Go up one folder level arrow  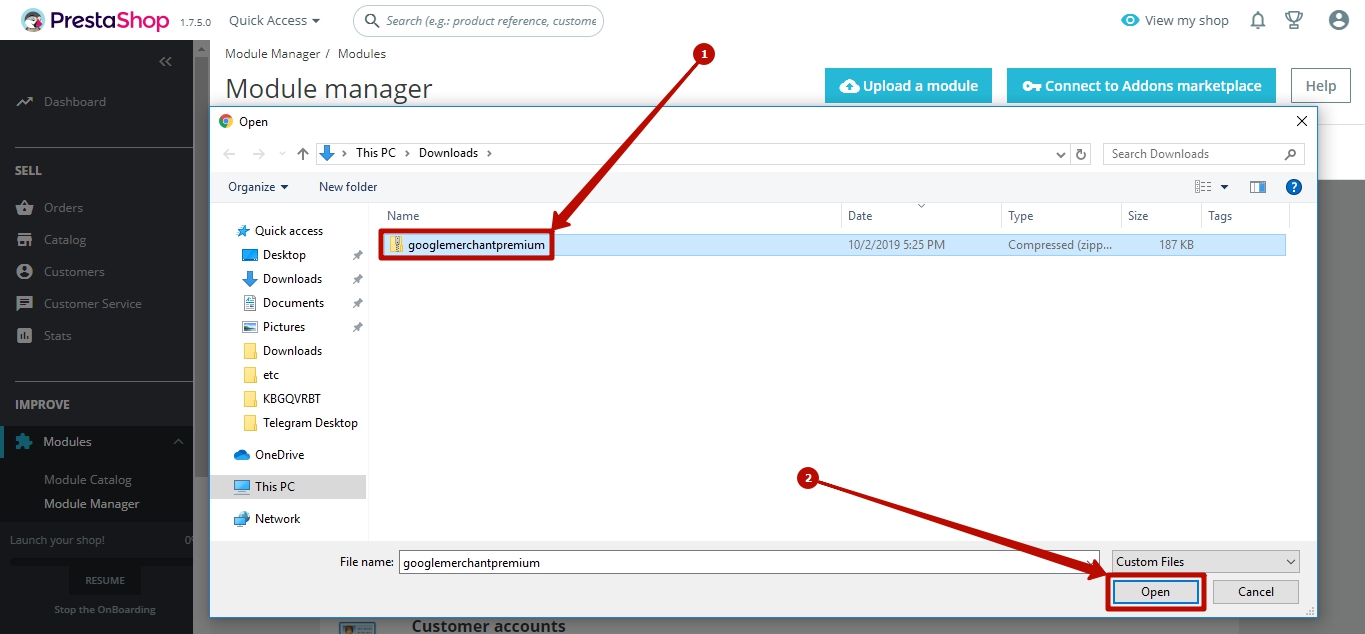(x=303, y=154)
